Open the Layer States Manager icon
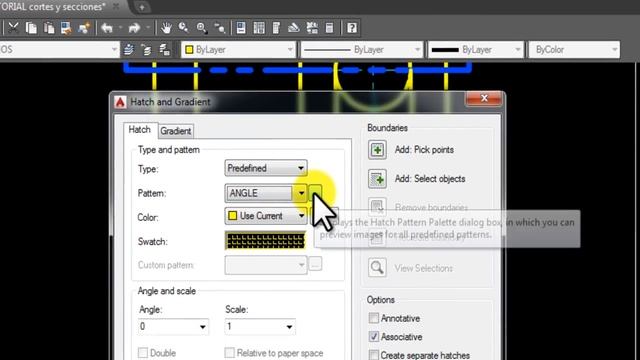Viewport: 640px width, 360px height. coord(164,50)
